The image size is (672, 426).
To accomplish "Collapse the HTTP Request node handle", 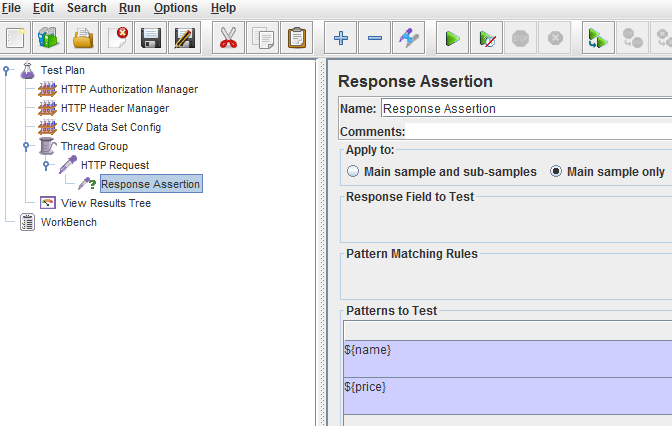I will click(x=47, y=165).
